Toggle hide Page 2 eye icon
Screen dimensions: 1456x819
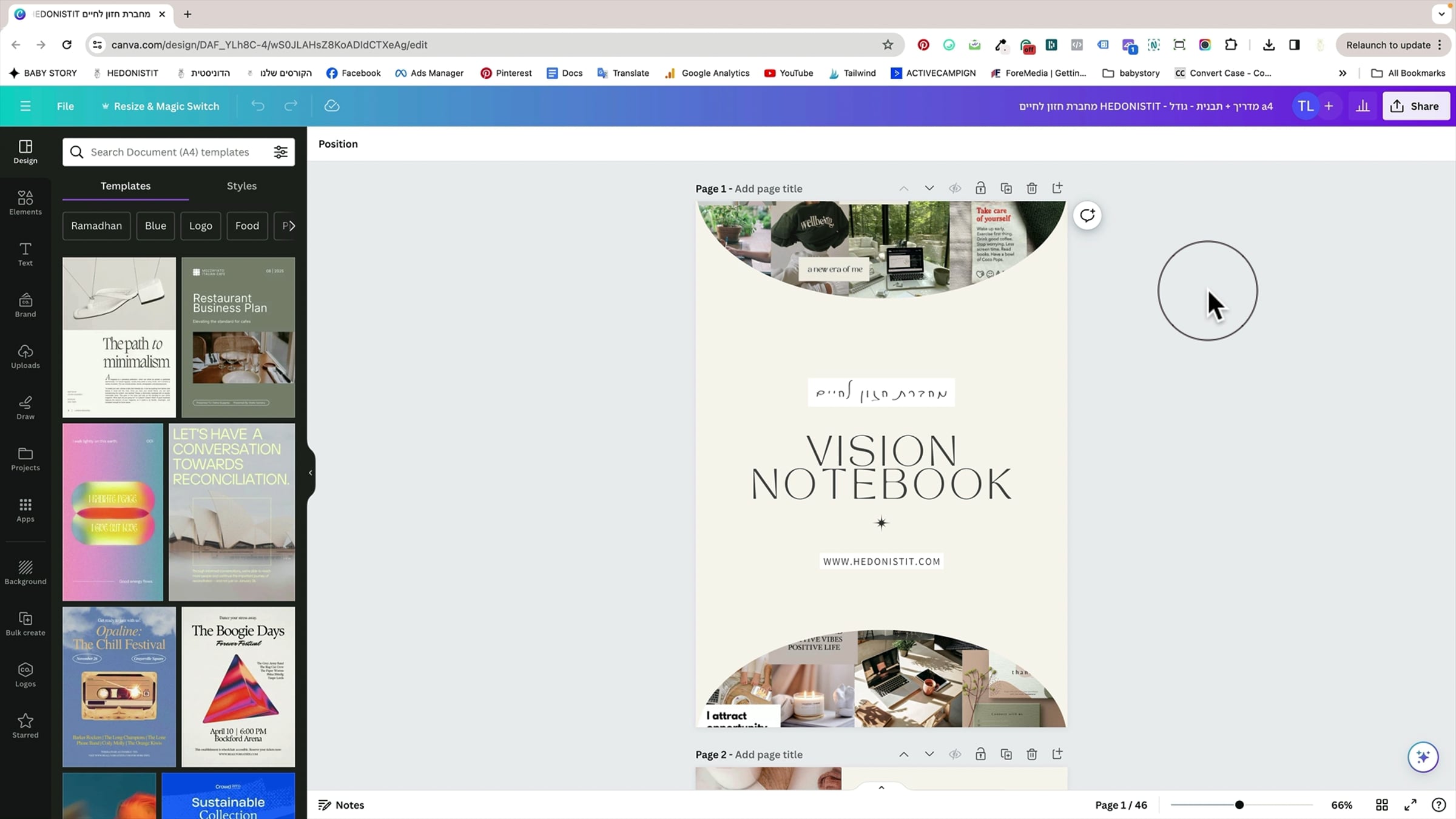[955, 754]
